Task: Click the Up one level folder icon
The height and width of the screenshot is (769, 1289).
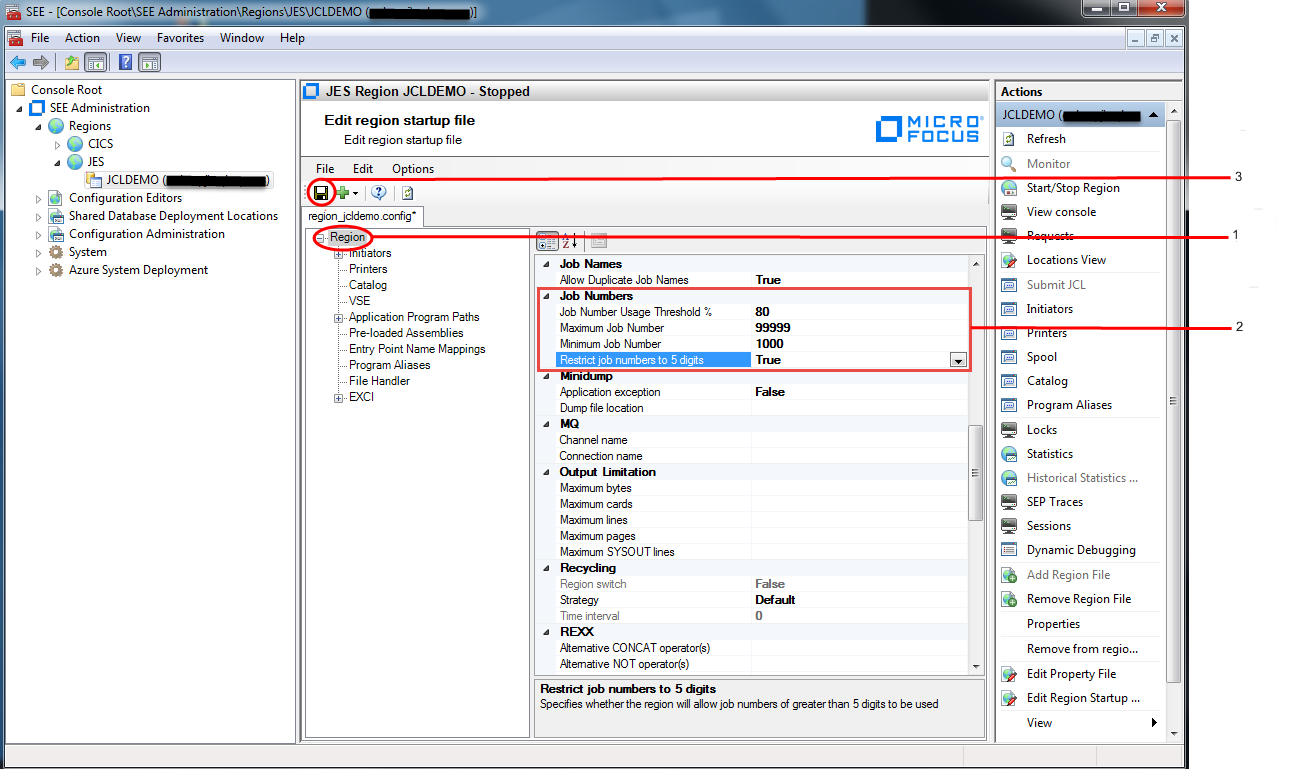Action: pyautogui.click(x=71, y=62)
